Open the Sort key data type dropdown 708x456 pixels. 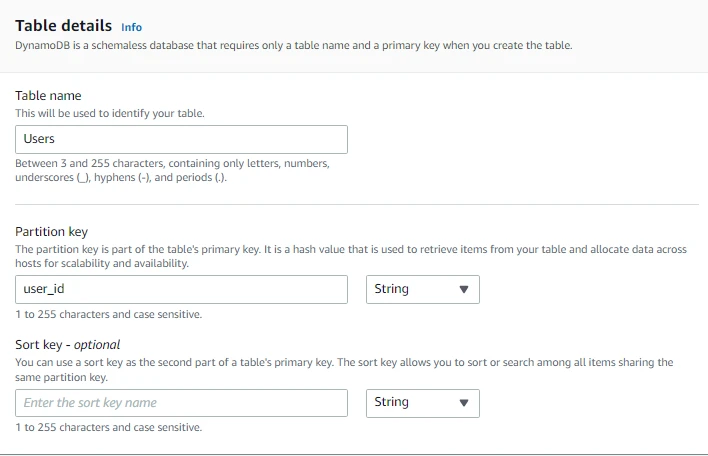[422, 402]
